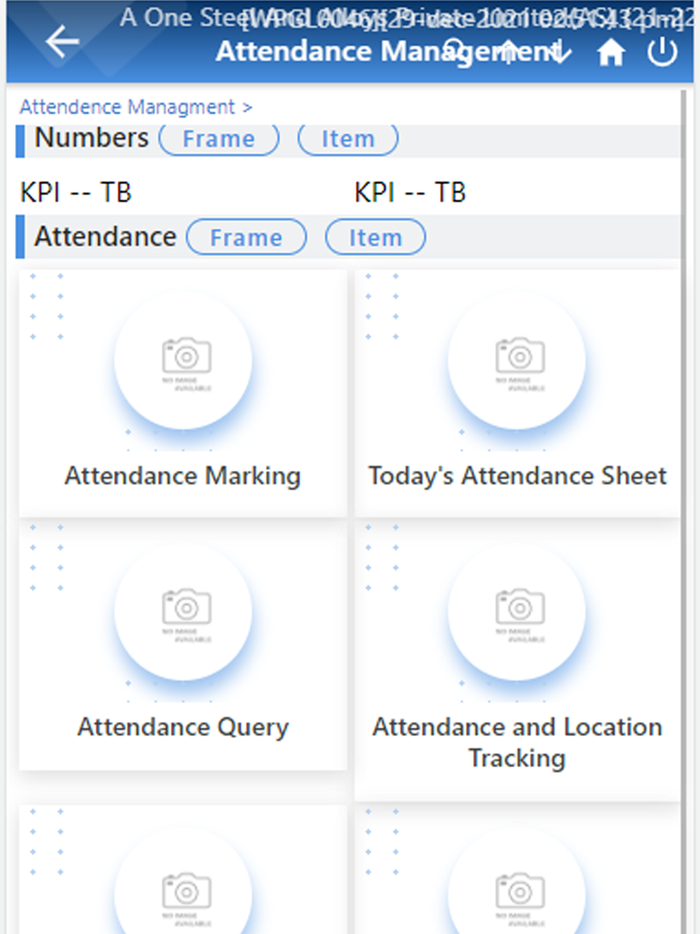Click the no-image icon on Today's Attendance Sheet

coord(517,358)
